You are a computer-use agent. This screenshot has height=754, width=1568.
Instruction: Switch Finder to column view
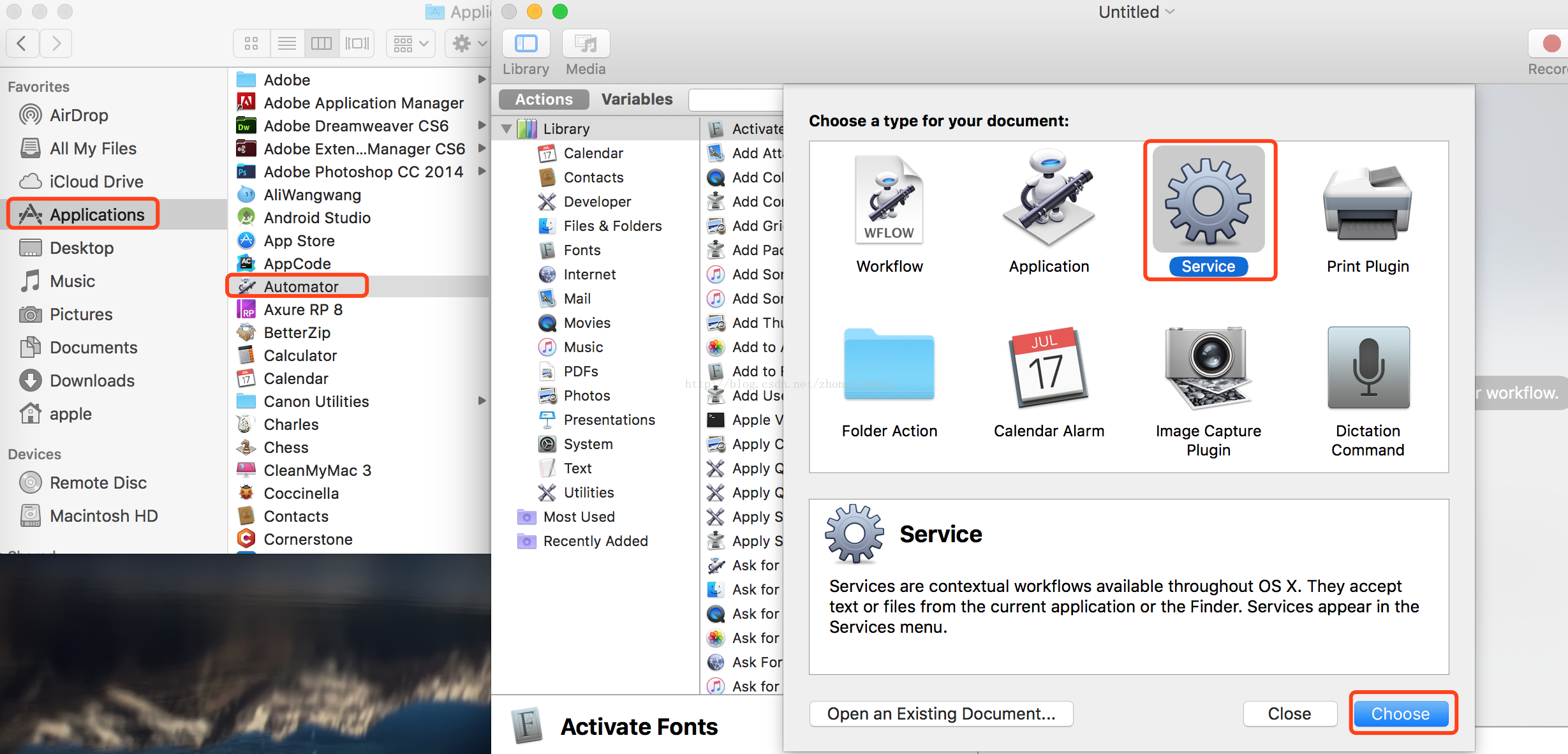[322, 43]
